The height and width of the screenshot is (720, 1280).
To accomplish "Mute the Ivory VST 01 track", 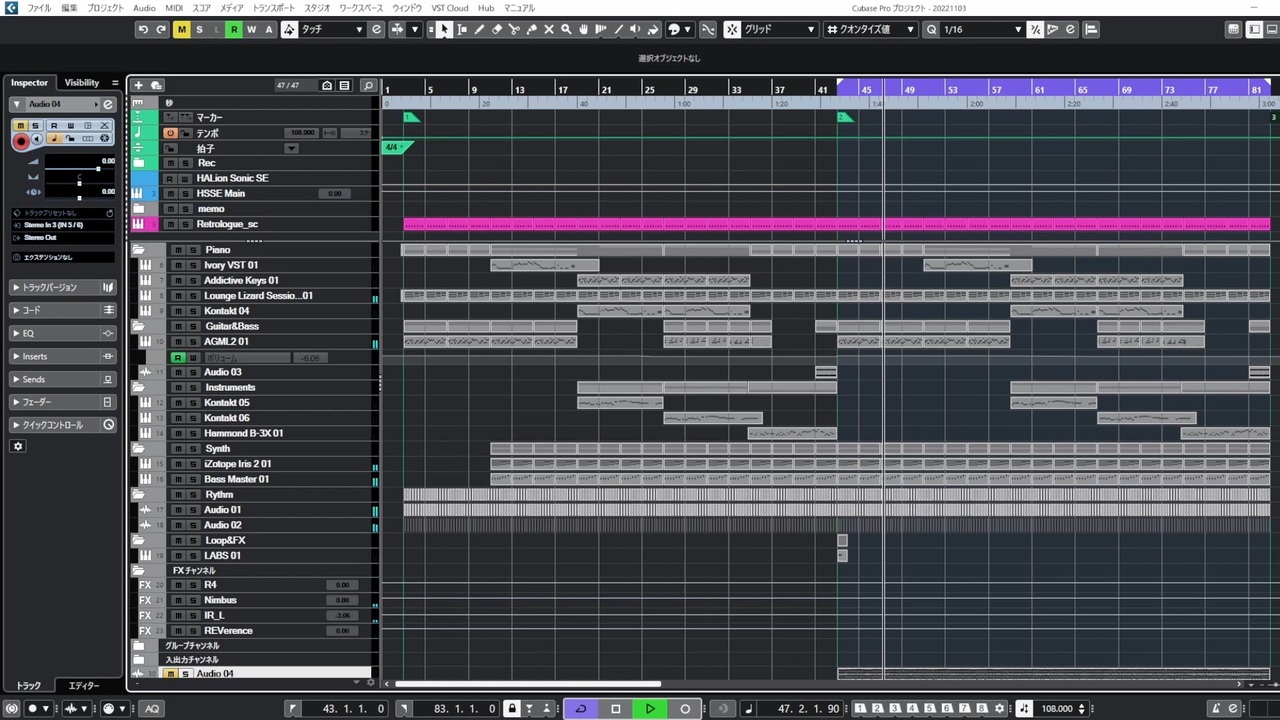I will coord(177,265).
